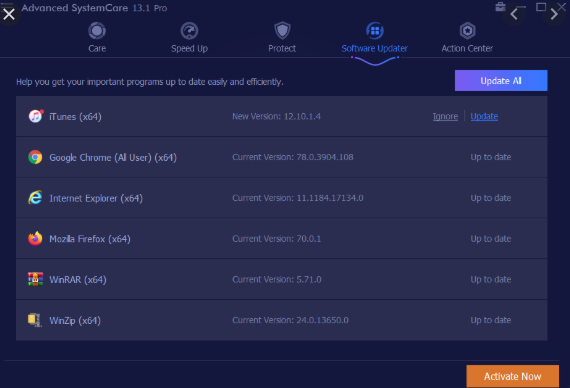This screenshot has height=388, width=570.
Task: Go to previous image with left chevron
Action: [x=514, y=14]
